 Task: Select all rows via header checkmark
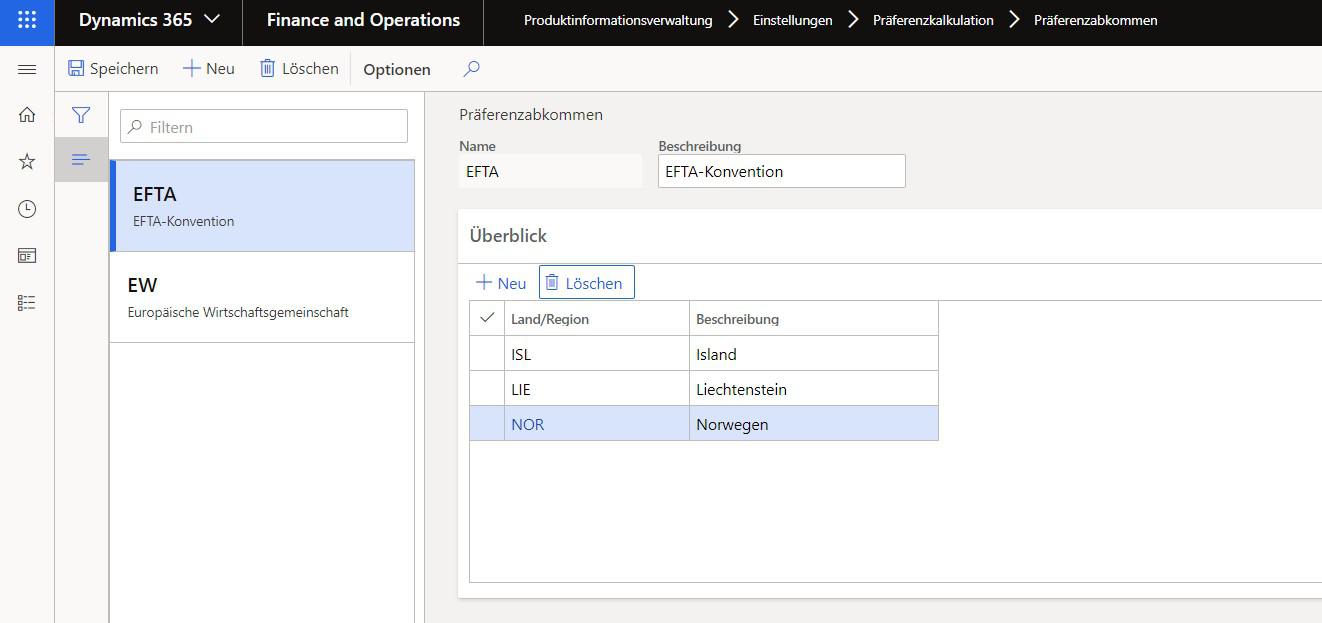pos(487,318)
